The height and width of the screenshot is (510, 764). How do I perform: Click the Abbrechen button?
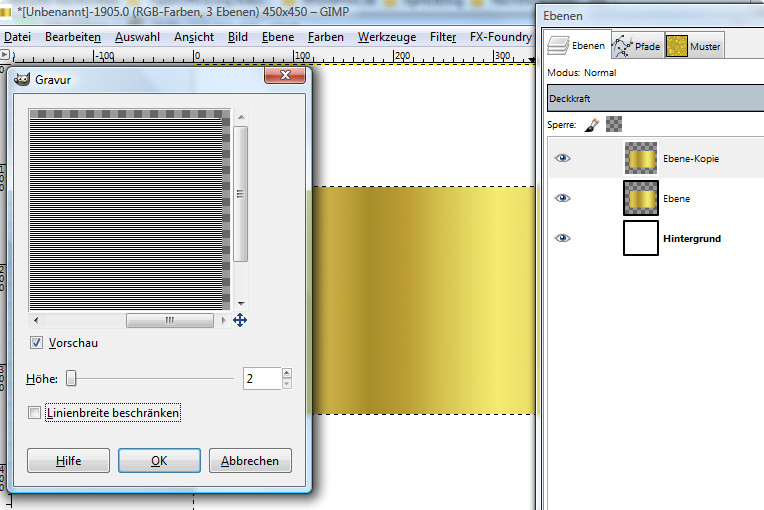(x=250, y=461)
